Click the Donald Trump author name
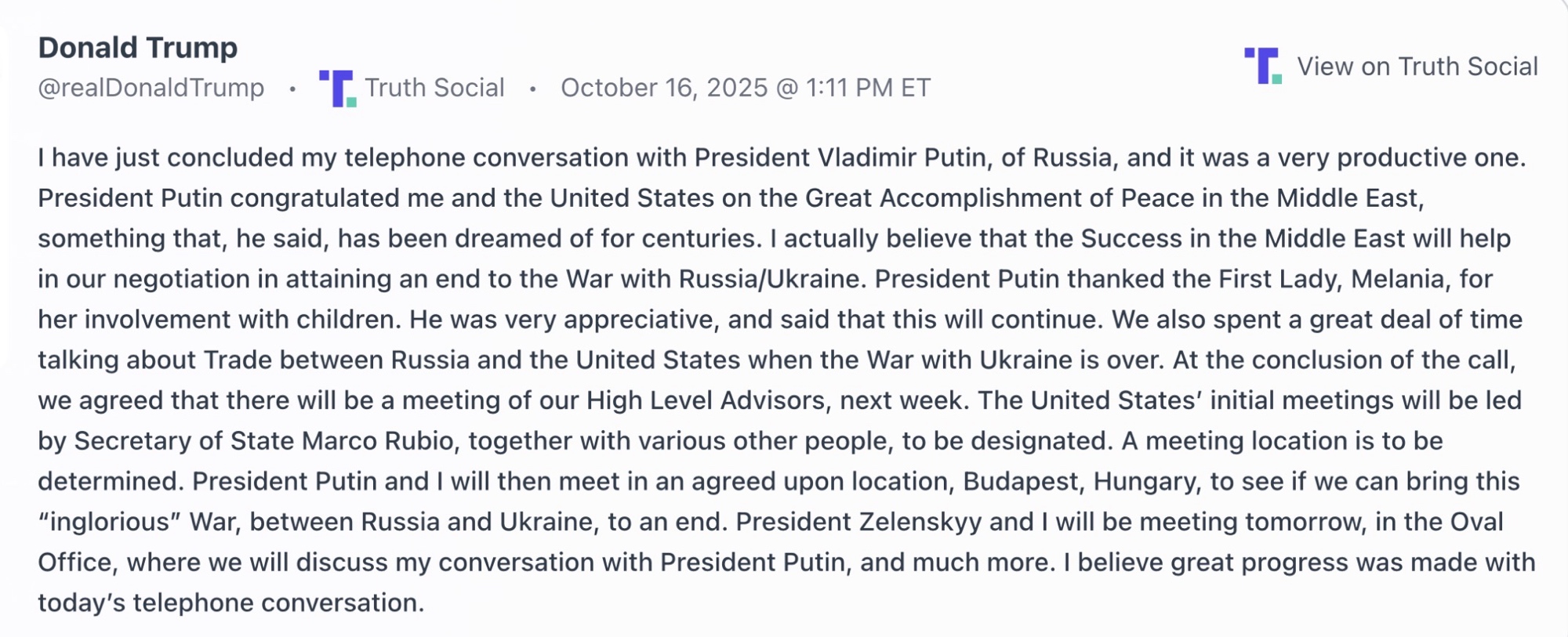The image size is (1568, 637). 138,48
